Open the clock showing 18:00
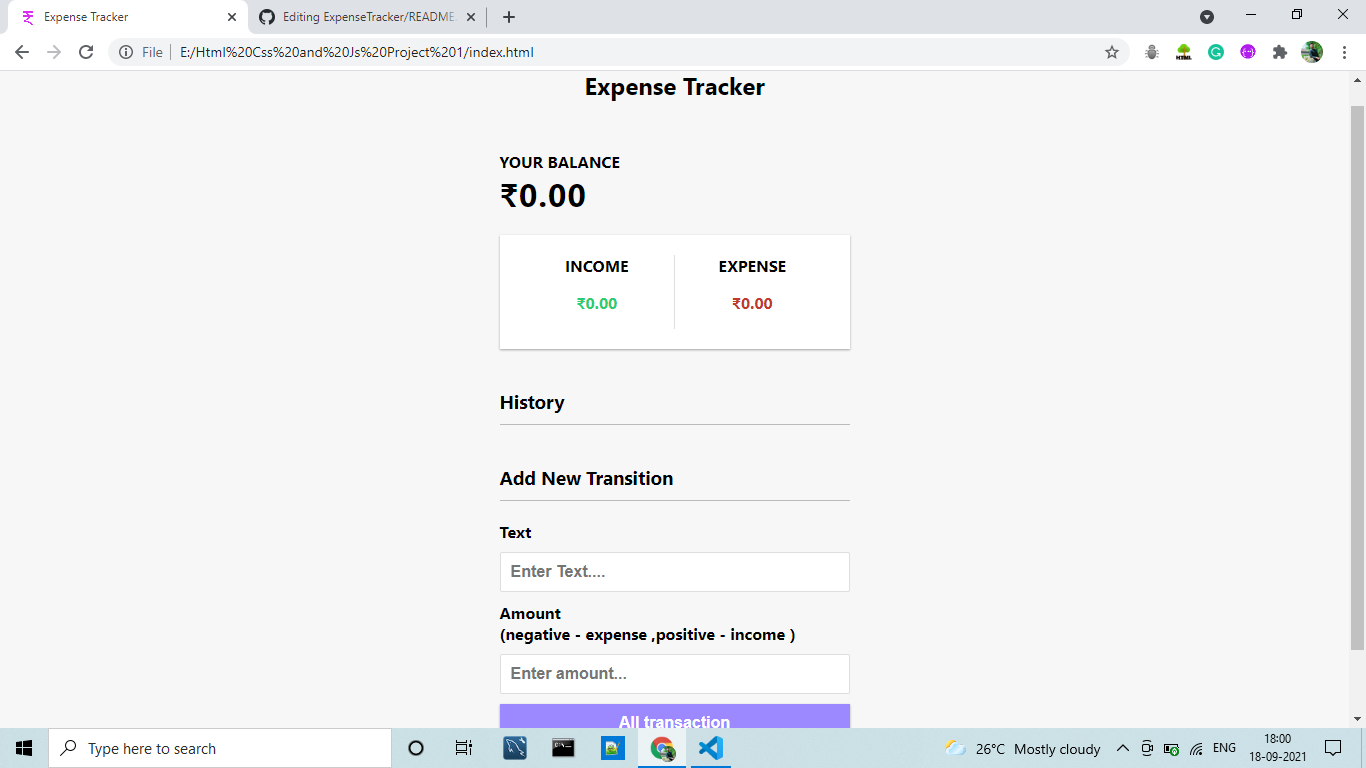This screenshot has height=768, width=1366. pos(1277,748)
